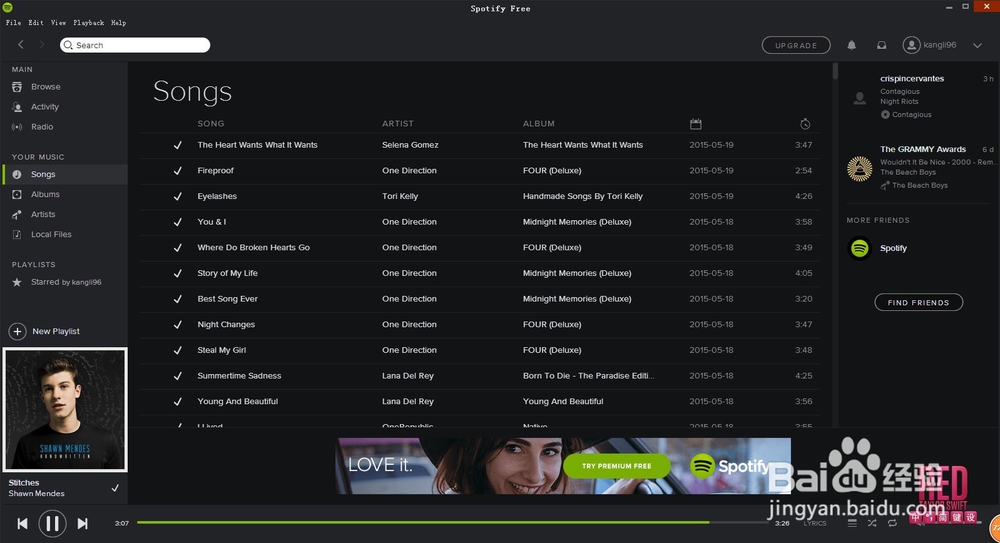Toggle saved checkmark for Stitches now playing

(115, 488)
